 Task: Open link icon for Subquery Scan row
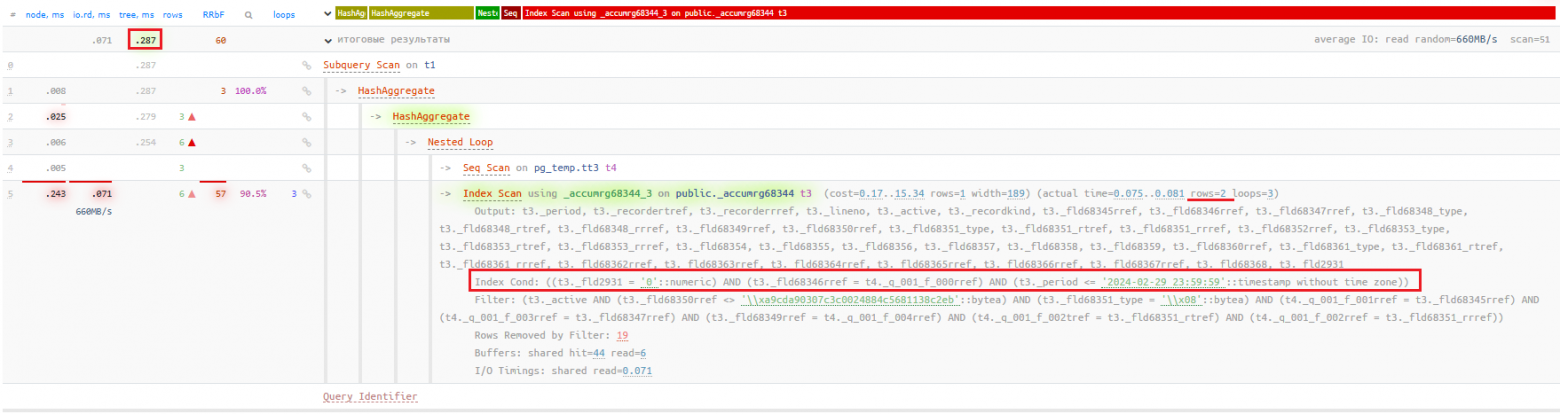click(306, 65)
